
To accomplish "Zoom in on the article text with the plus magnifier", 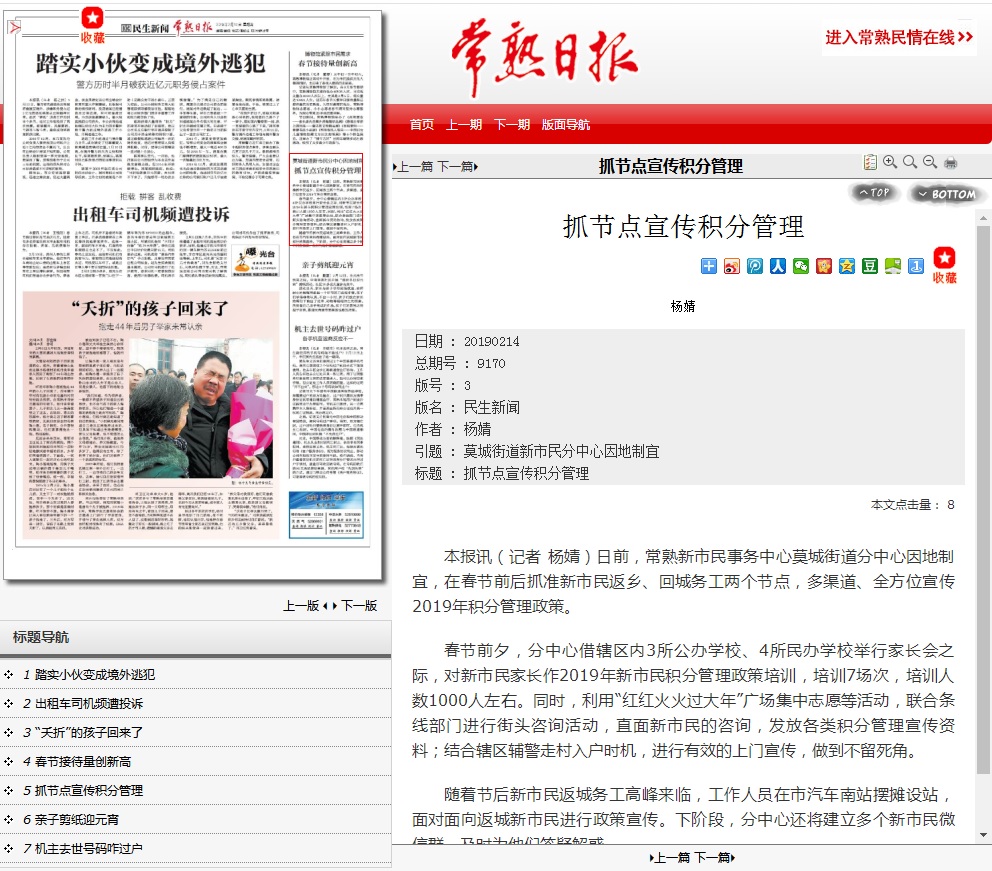I will click(890, 163).
